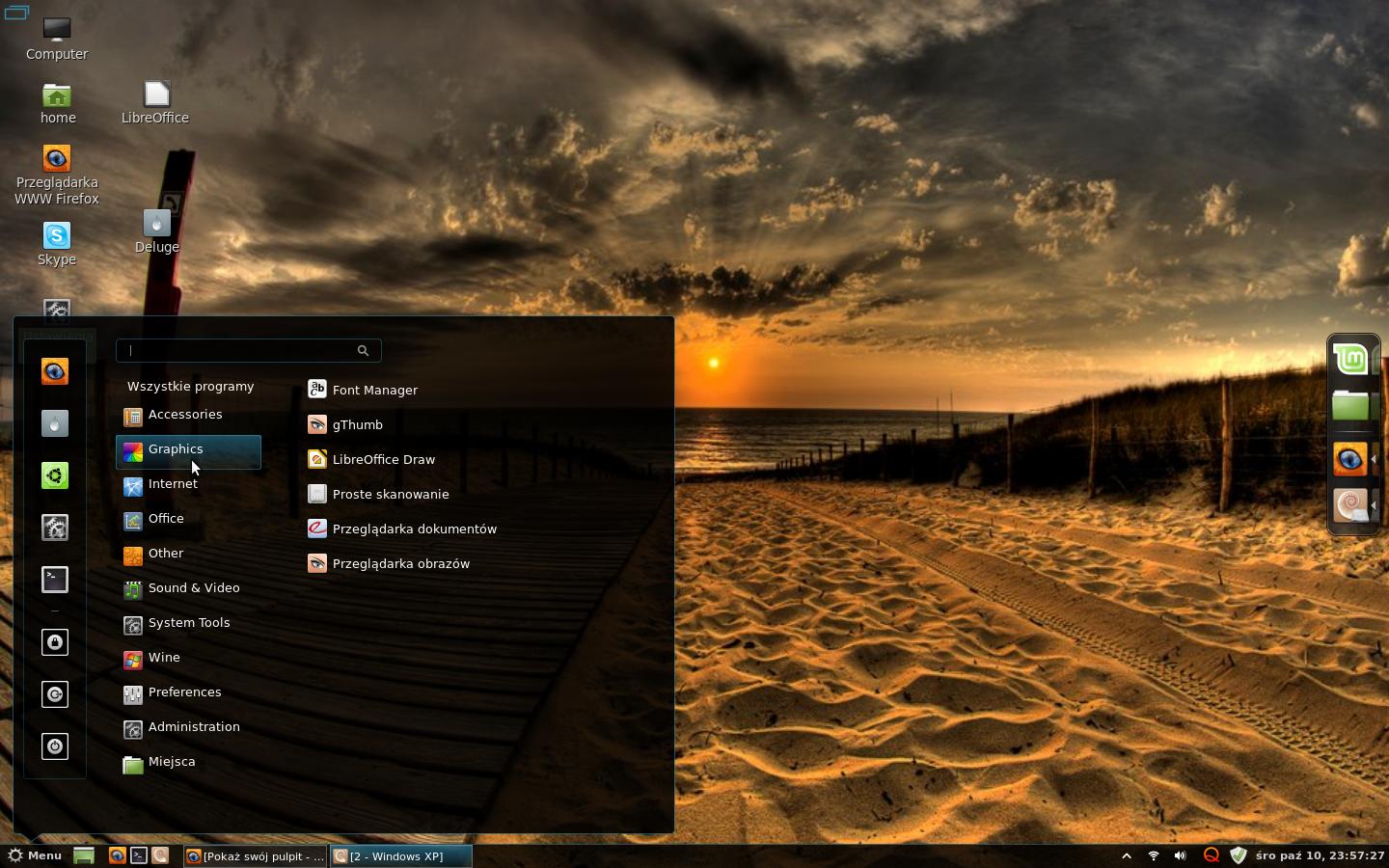Click the Firefox icon in right dock
Image resolution: width=1389 pixels, height=868 pixels.
(1349, 459)
